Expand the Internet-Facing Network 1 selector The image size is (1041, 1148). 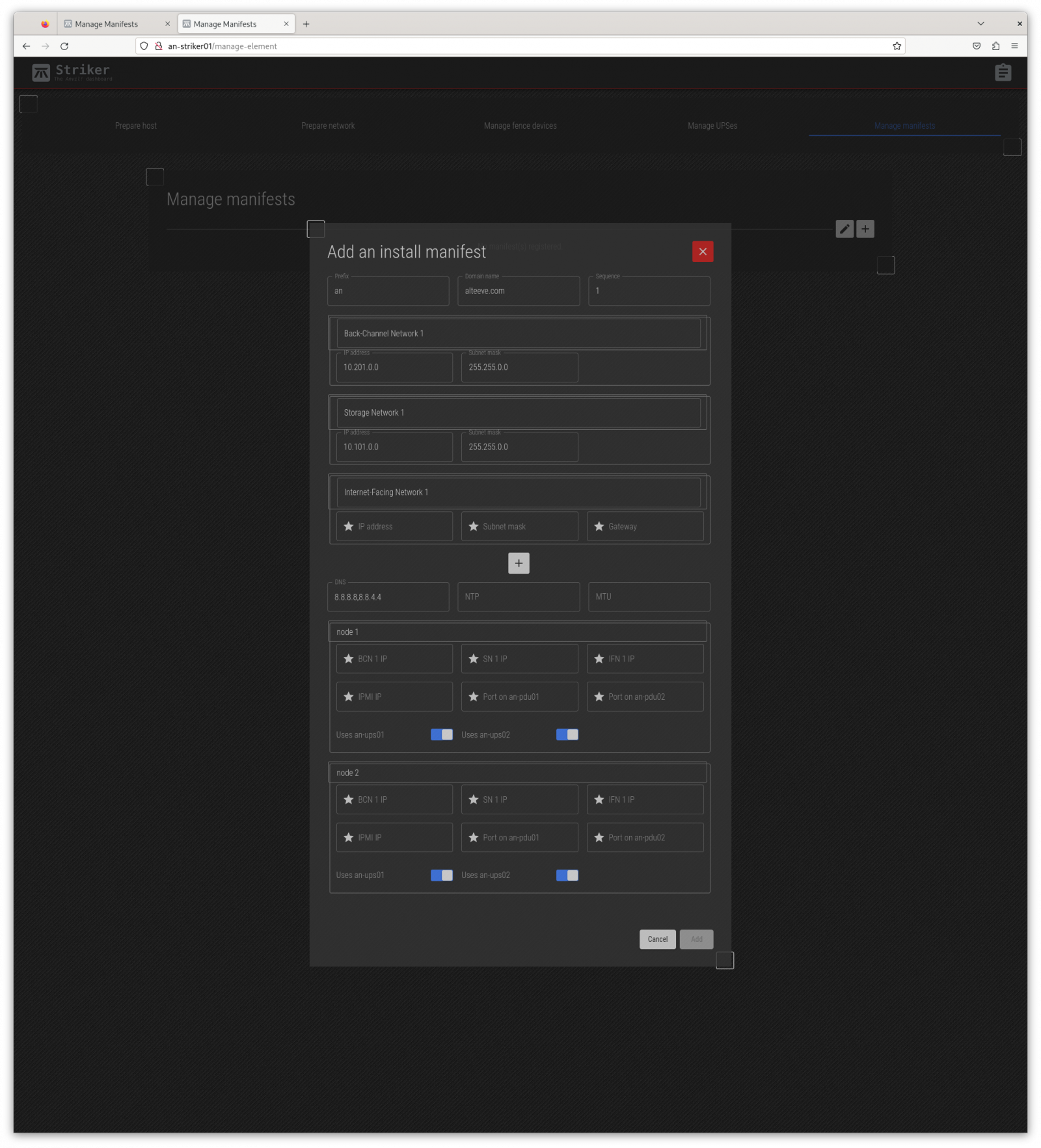click(519, 492)
